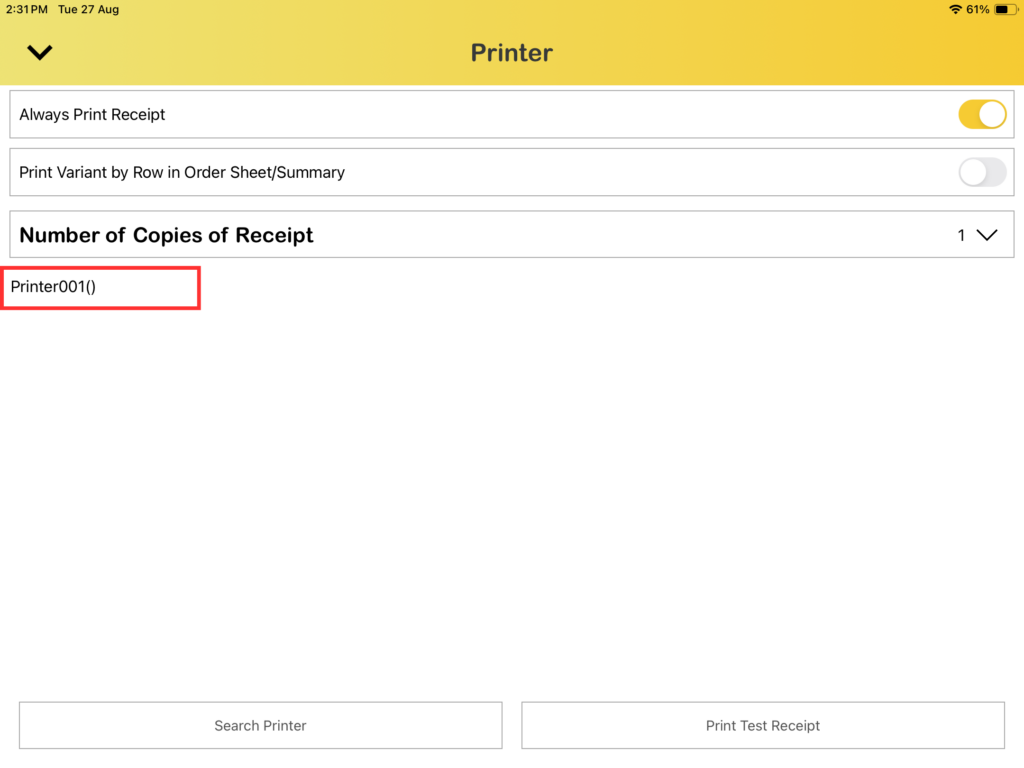Tap the 2:31PM clock in status bar
The height and width of the screenshot is (768, 1024).
27,9
